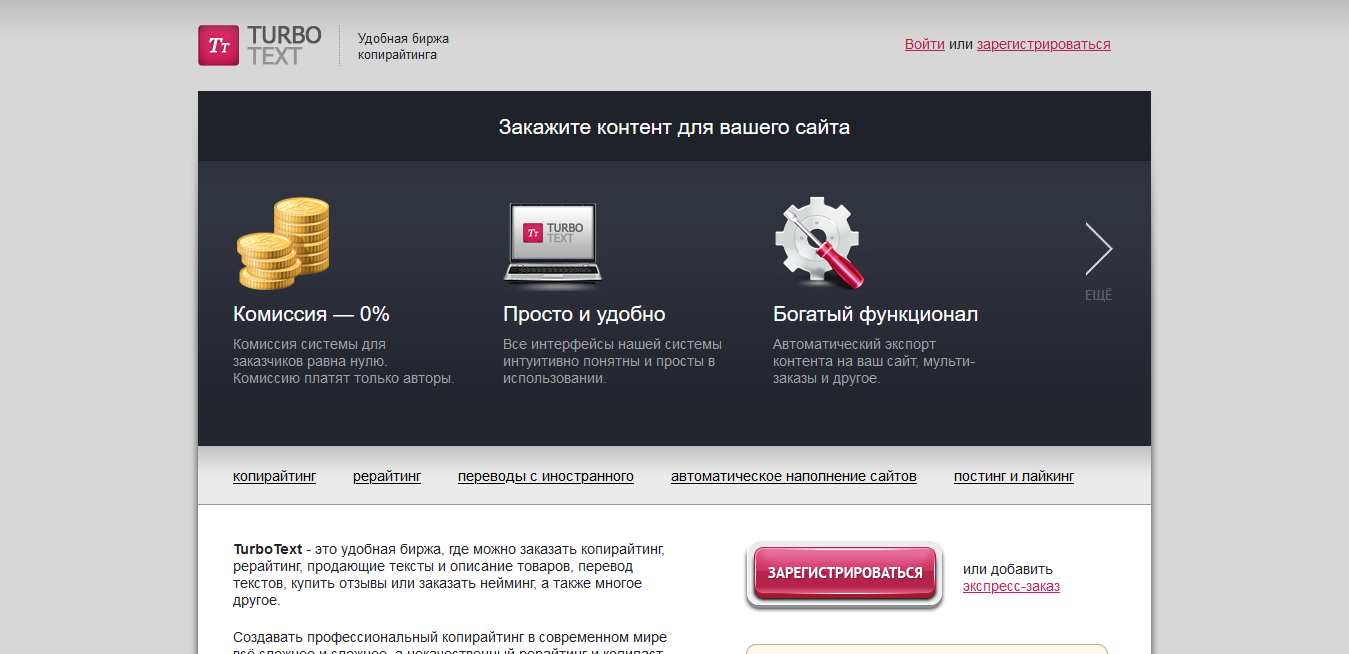Switch to постинг и лайкинг tab
This screenshot has width=1349, height=654.
(x=1013, y=476)
